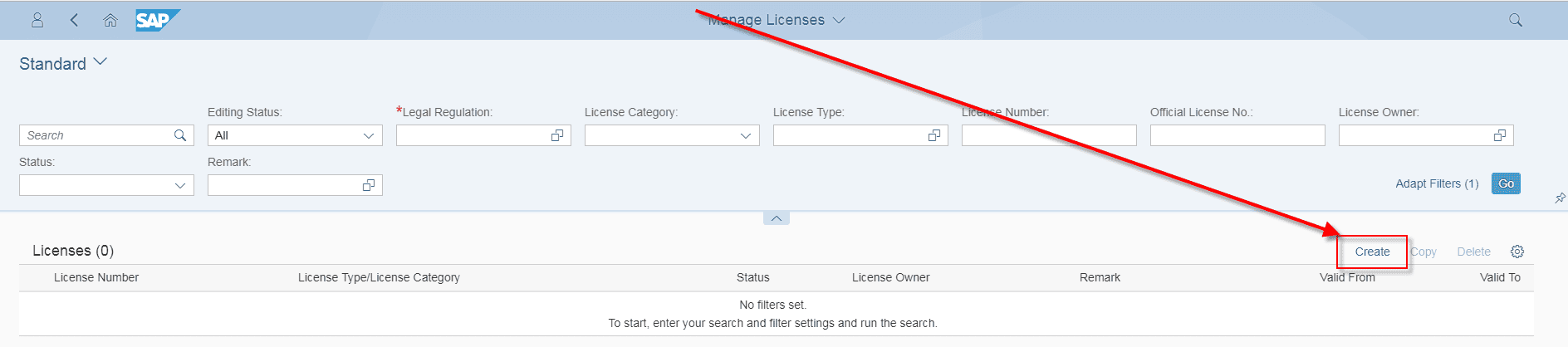Pin the filter header bar
Viewport: 1568px width, 347px height.
tap(1560, 198)
